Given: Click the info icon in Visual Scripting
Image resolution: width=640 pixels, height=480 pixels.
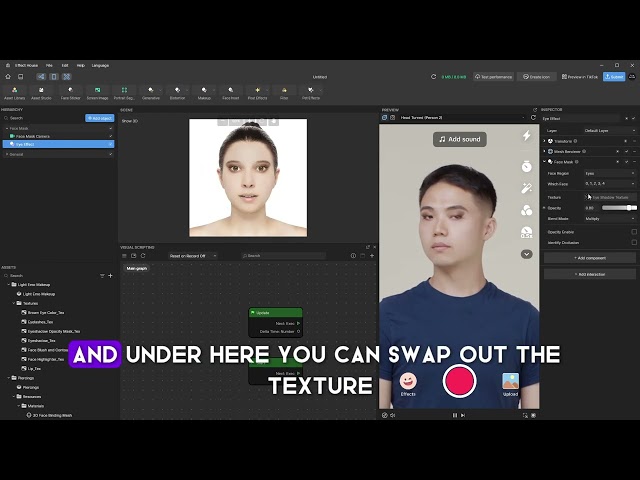Looking at the screenshot, I should [x=353, y=256].
